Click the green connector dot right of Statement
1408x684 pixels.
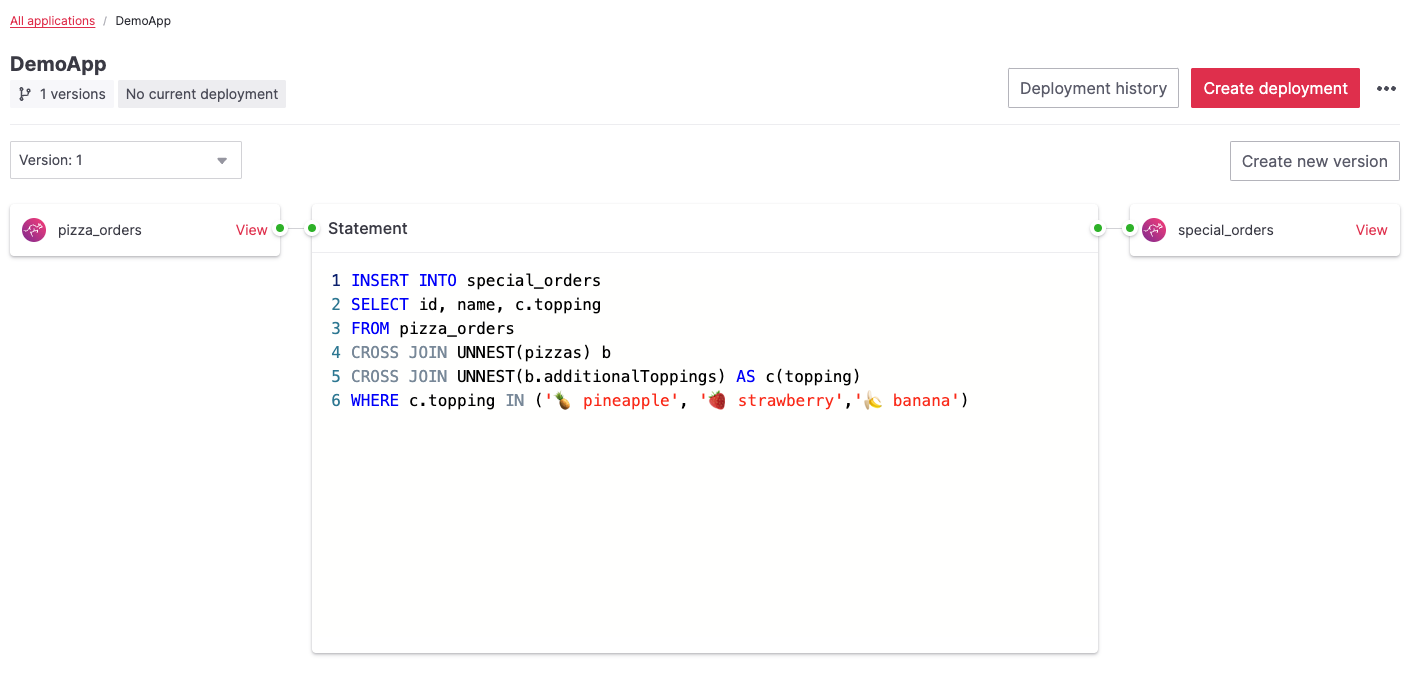1097,228
